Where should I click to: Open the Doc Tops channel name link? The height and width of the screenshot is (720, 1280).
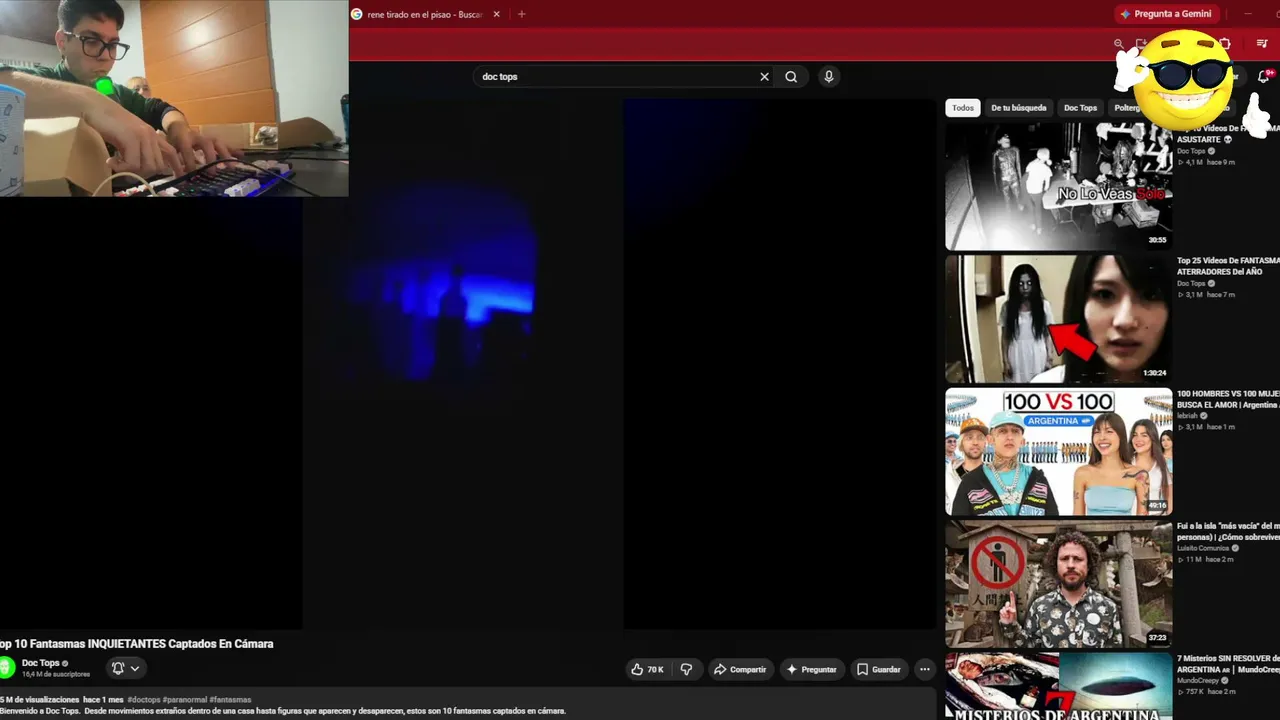click(41, 663)
